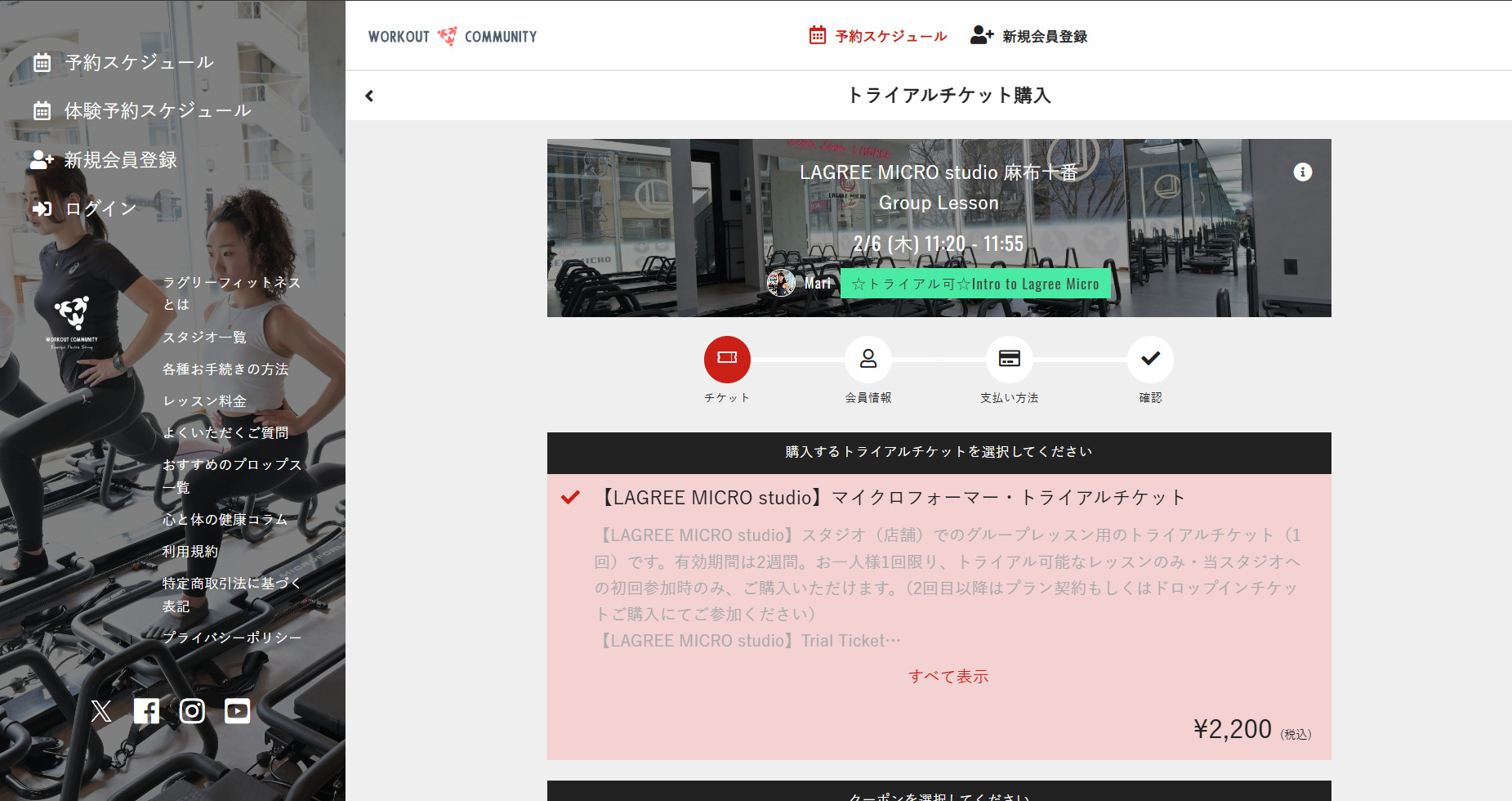Open the X (Twitter) social icon
Viewport: 1512px width, 801px height.
click(101, 711)
